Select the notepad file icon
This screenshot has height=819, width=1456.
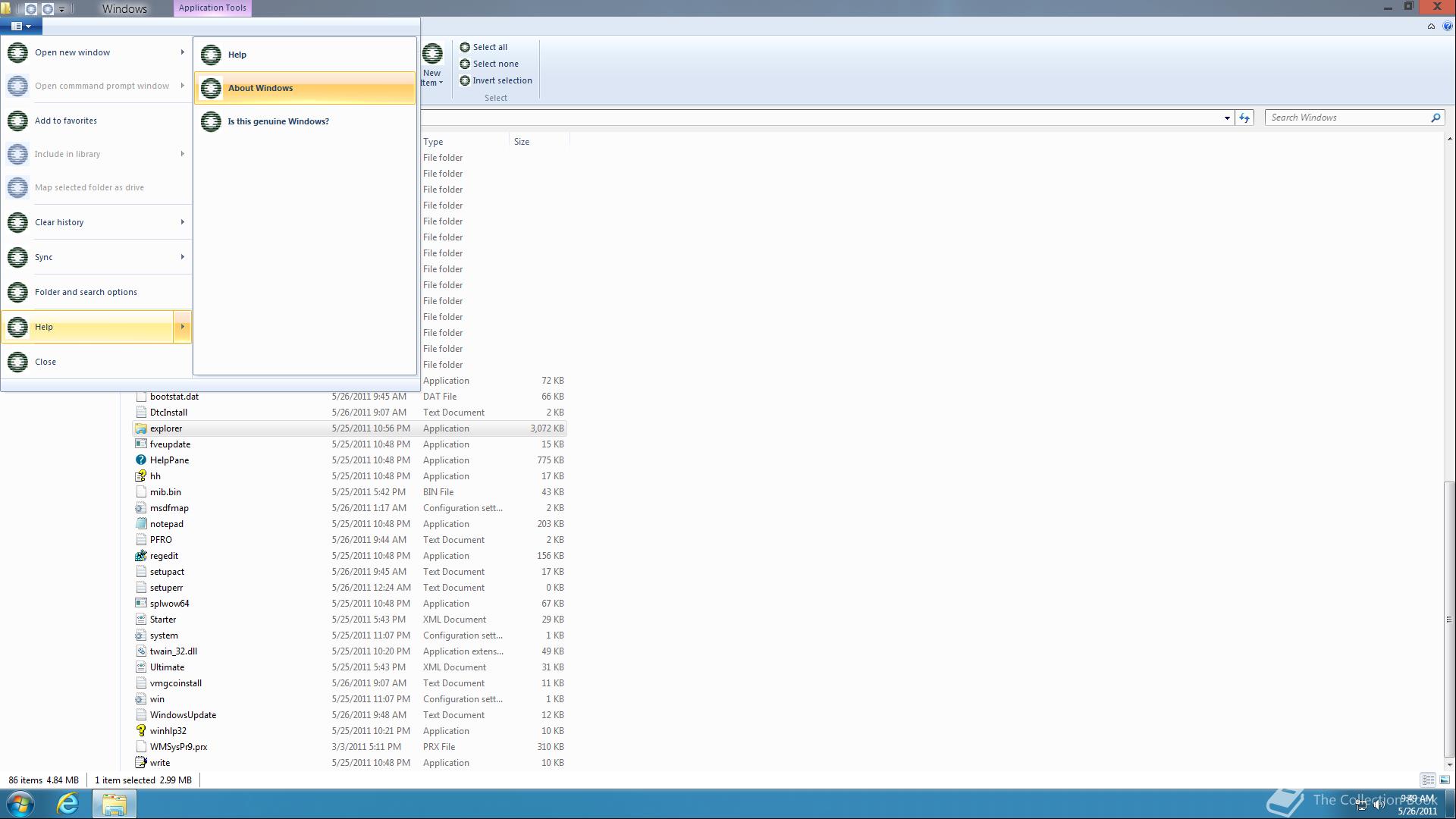click(x=141, y=524)
